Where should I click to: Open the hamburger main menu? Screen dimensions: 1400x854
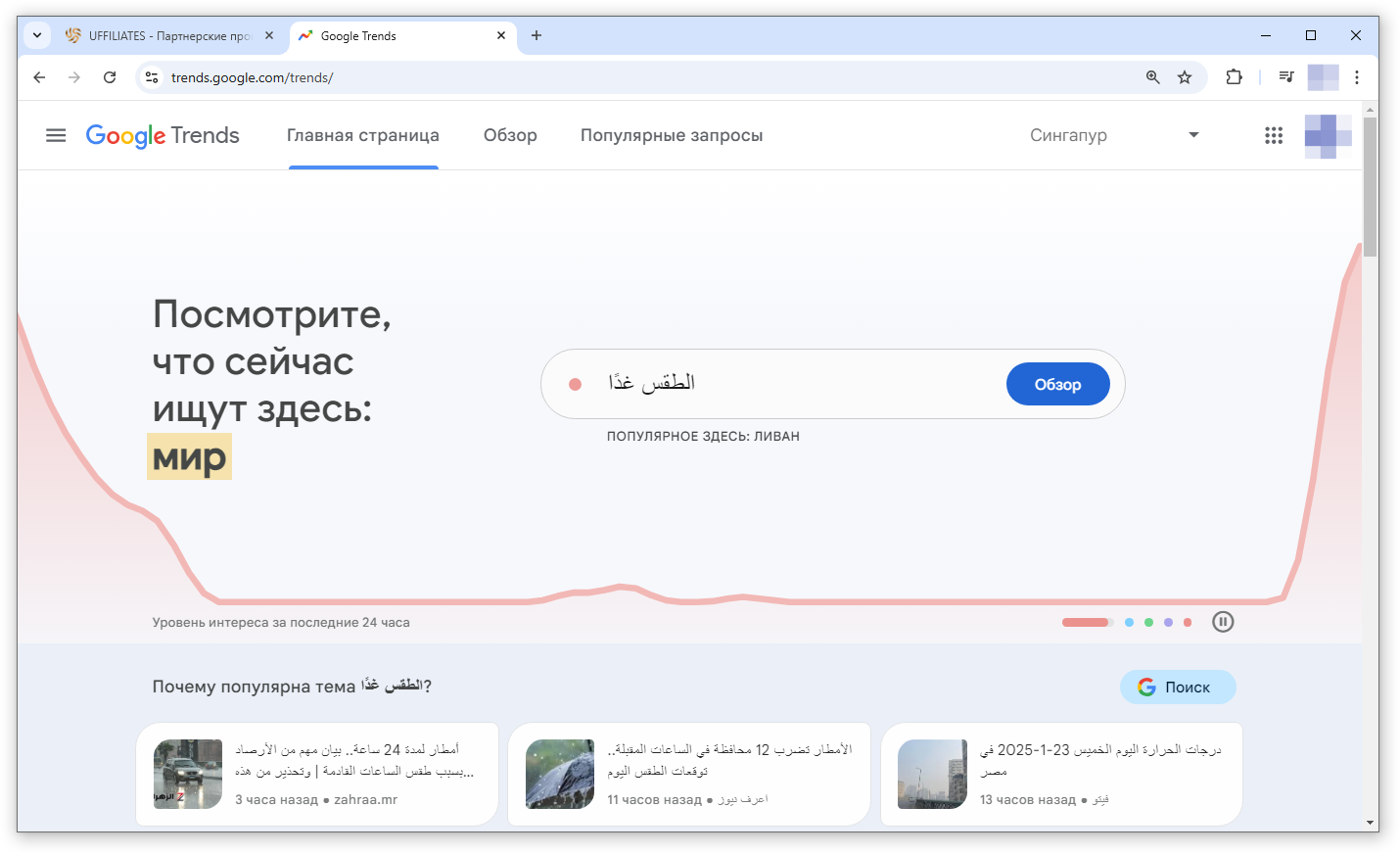click(x=56, y=135)
